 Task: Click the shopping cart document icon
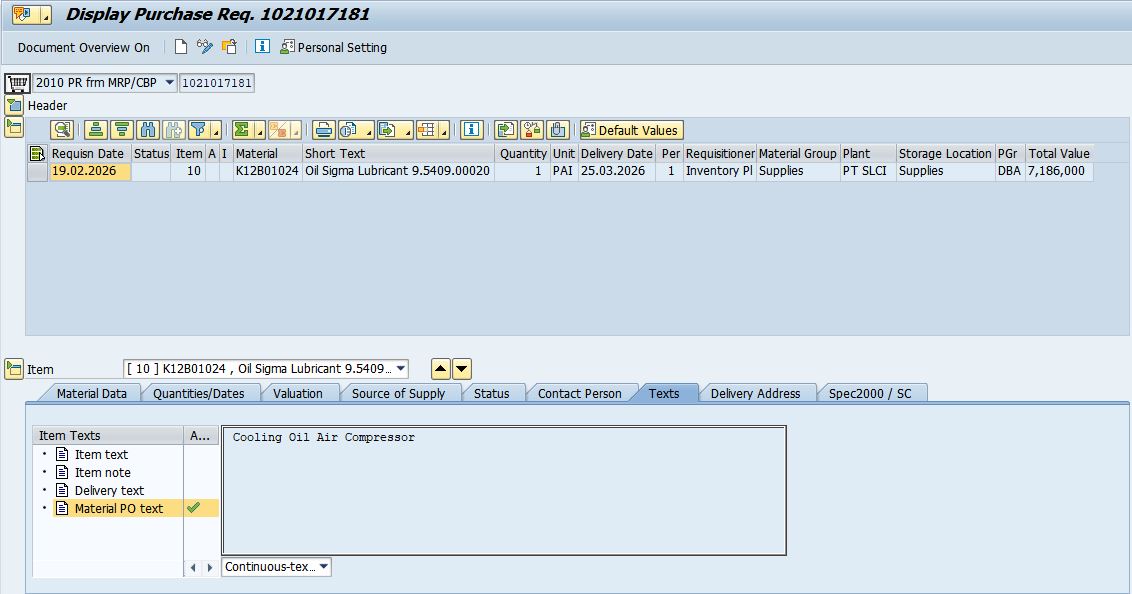click(17, 83)
